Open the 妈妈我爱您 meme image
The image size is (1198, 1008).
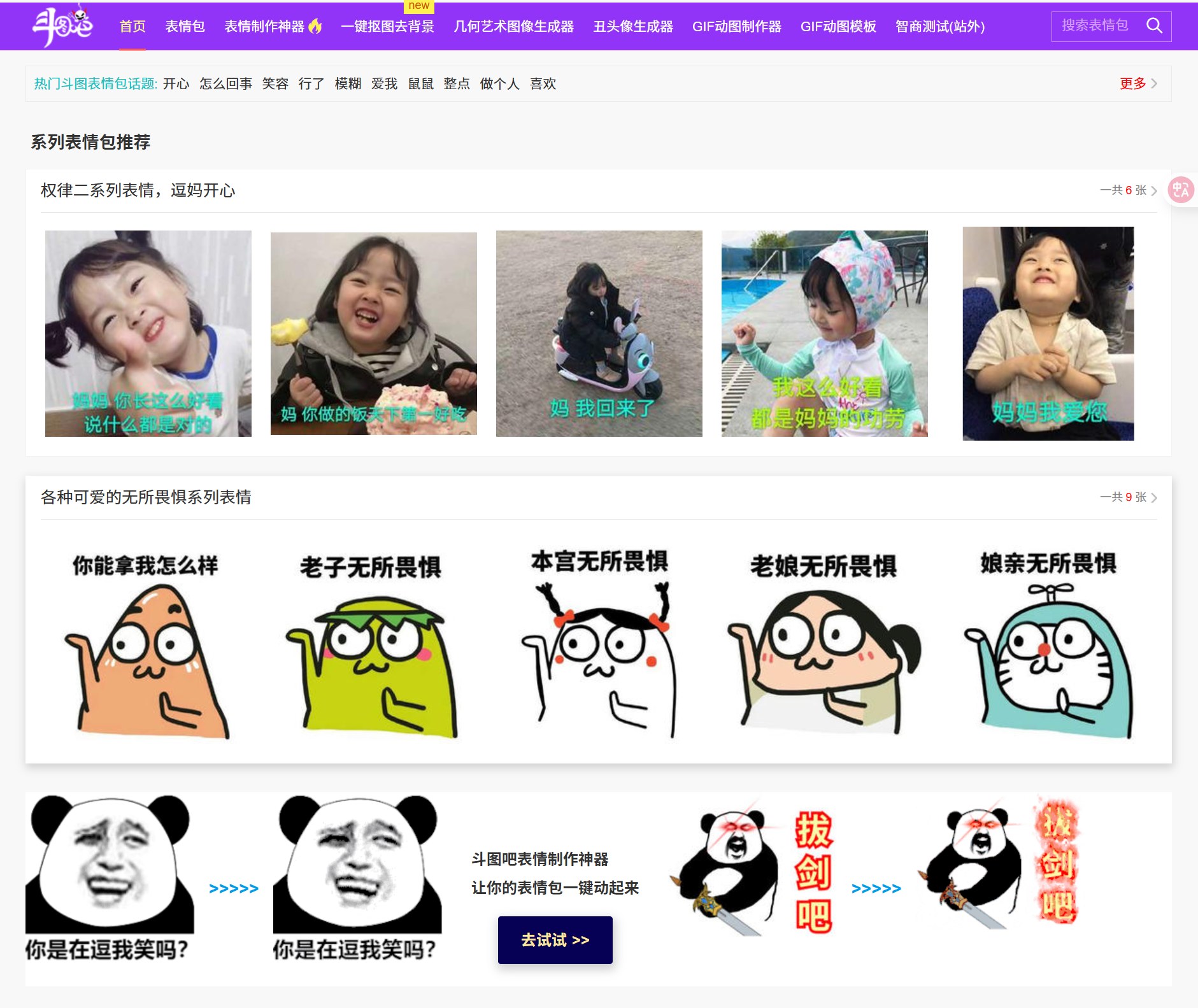tap(1048, 334)
